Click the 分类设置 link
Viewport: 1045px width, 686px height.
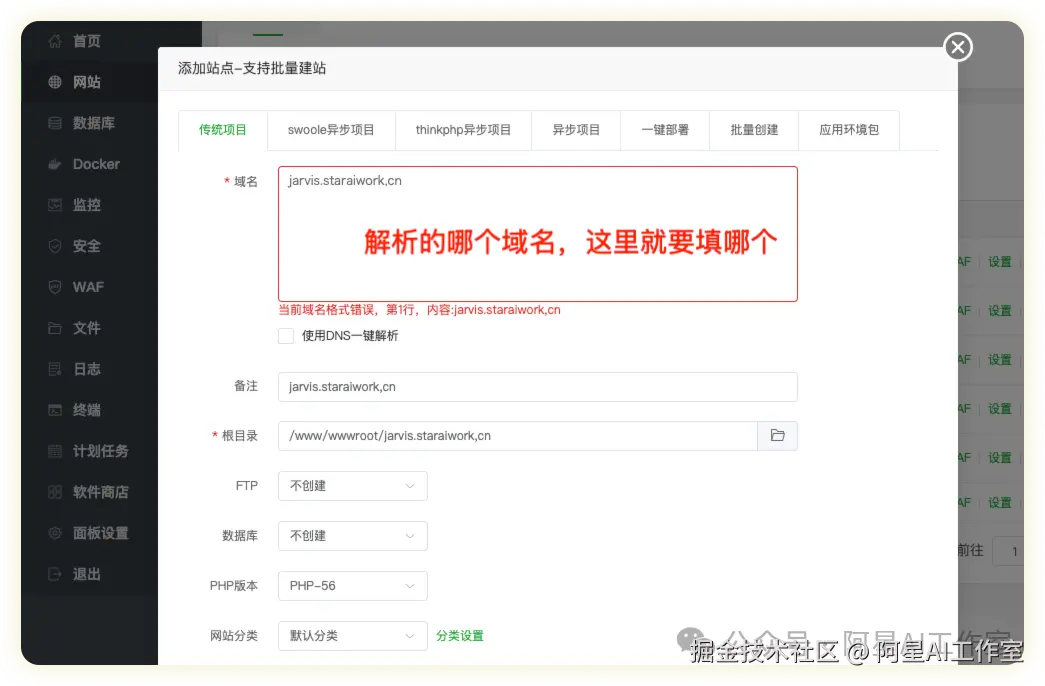[x=459, y=636]
